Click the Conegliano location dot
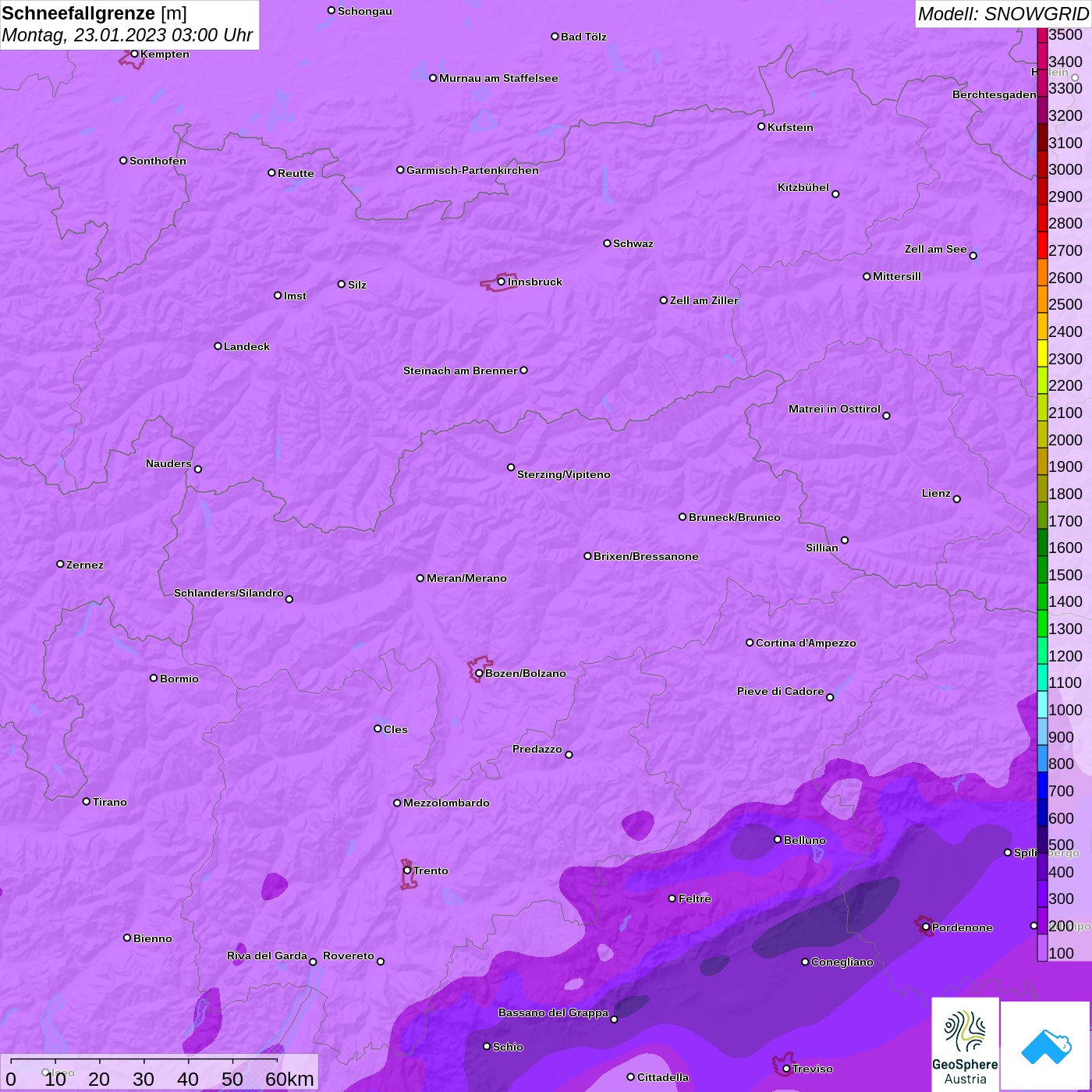1092x1092 pixels. pos(805,962)
